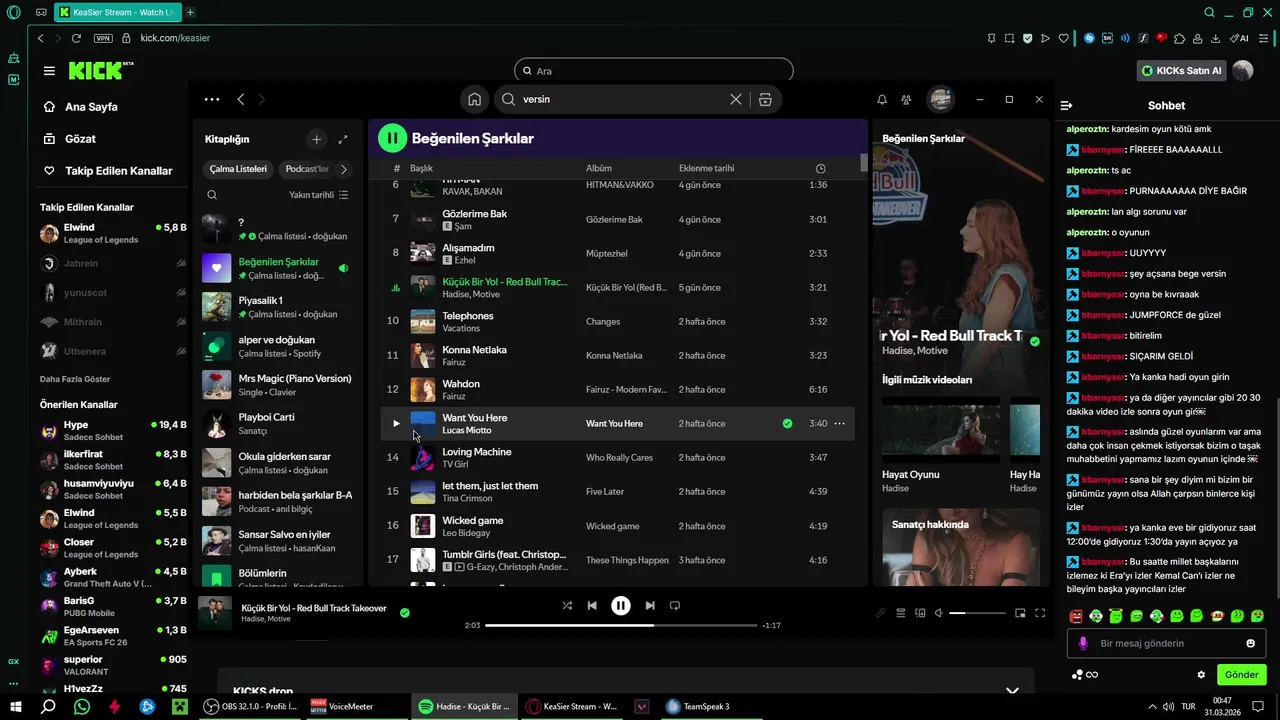Focus the Kick Ara search box
Screen dimensions: 1280x720
click(654, 71)
